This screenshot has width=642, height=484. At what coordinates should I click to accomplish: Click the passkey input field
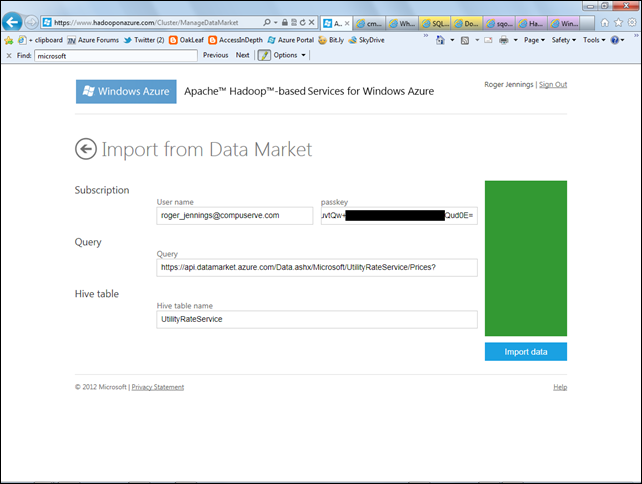coord(399,215)
